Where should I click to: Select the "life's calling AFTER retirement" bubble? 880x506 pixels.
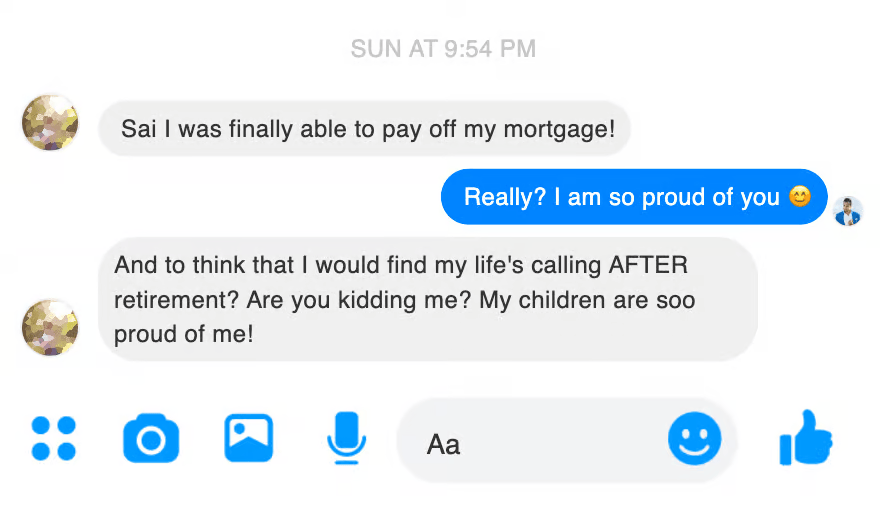click(x=427, y=299)
